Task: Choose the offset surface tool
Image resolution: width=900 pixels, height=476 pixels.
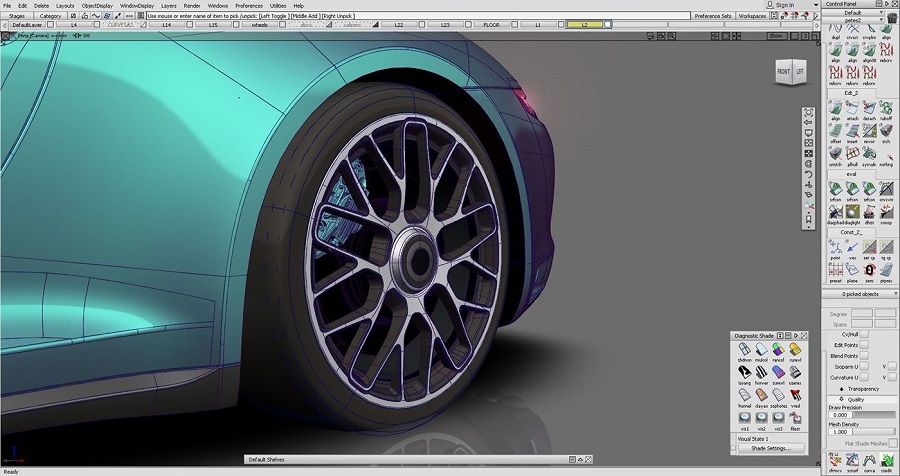Action: [x=836, y=131]
